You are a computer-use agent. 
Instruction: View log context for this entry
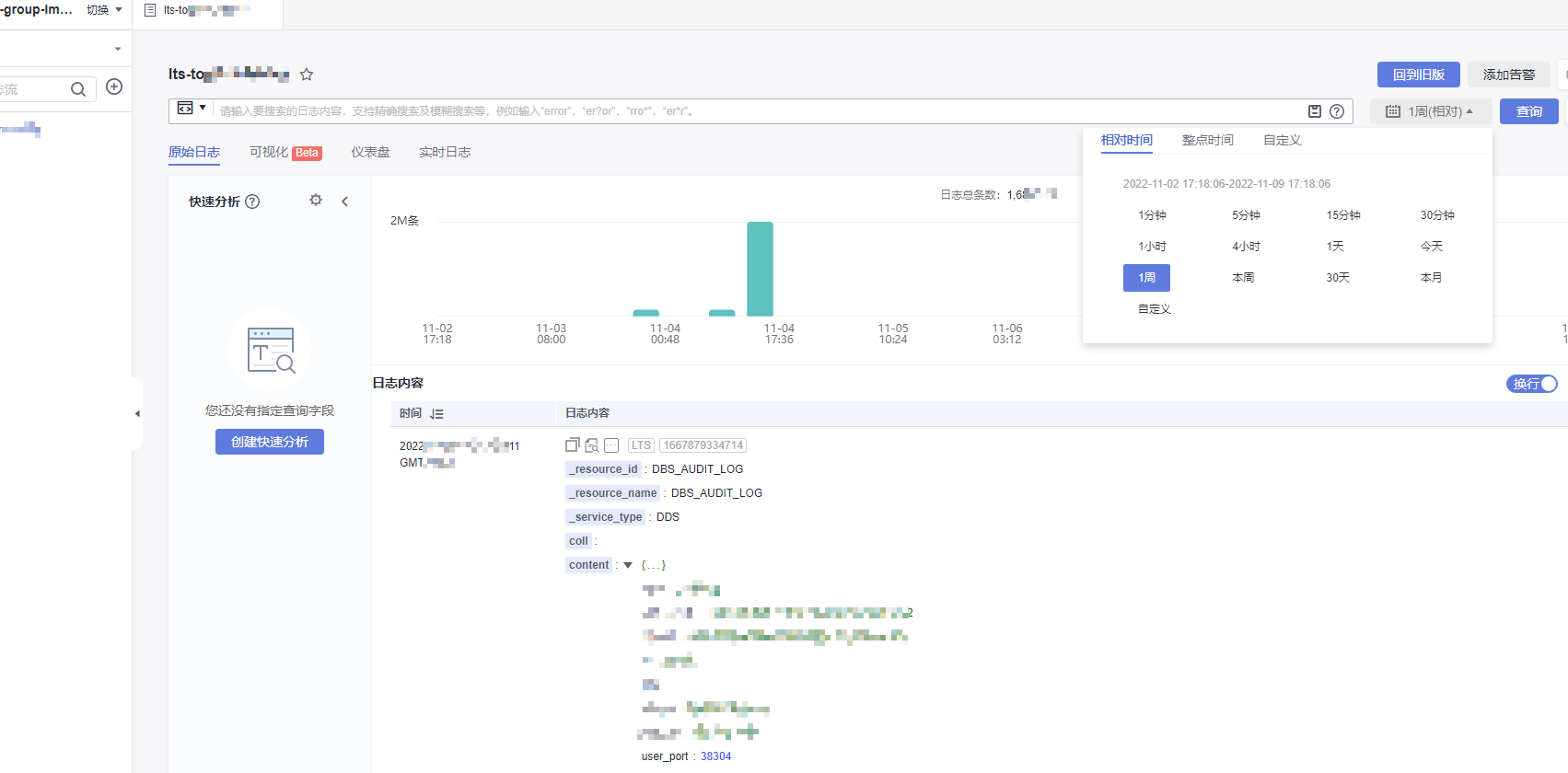[591, 445]
